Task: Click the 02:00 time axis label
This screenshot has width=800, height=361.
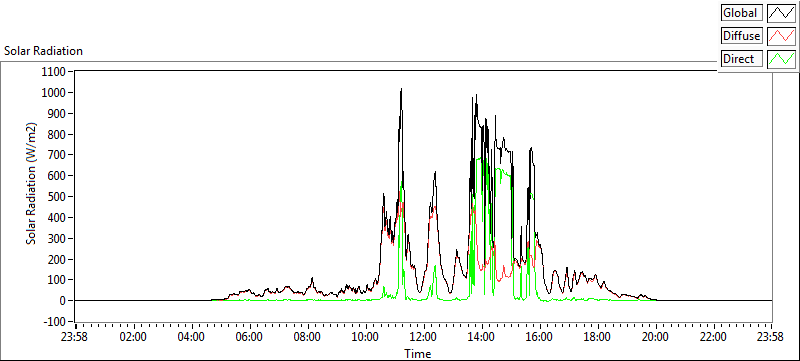Action: point(134,337)
